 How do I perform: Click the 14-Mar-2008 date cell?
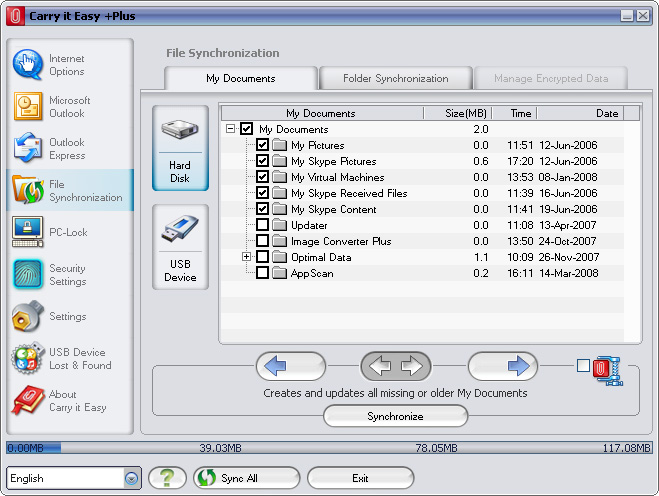tap(569, 273)
